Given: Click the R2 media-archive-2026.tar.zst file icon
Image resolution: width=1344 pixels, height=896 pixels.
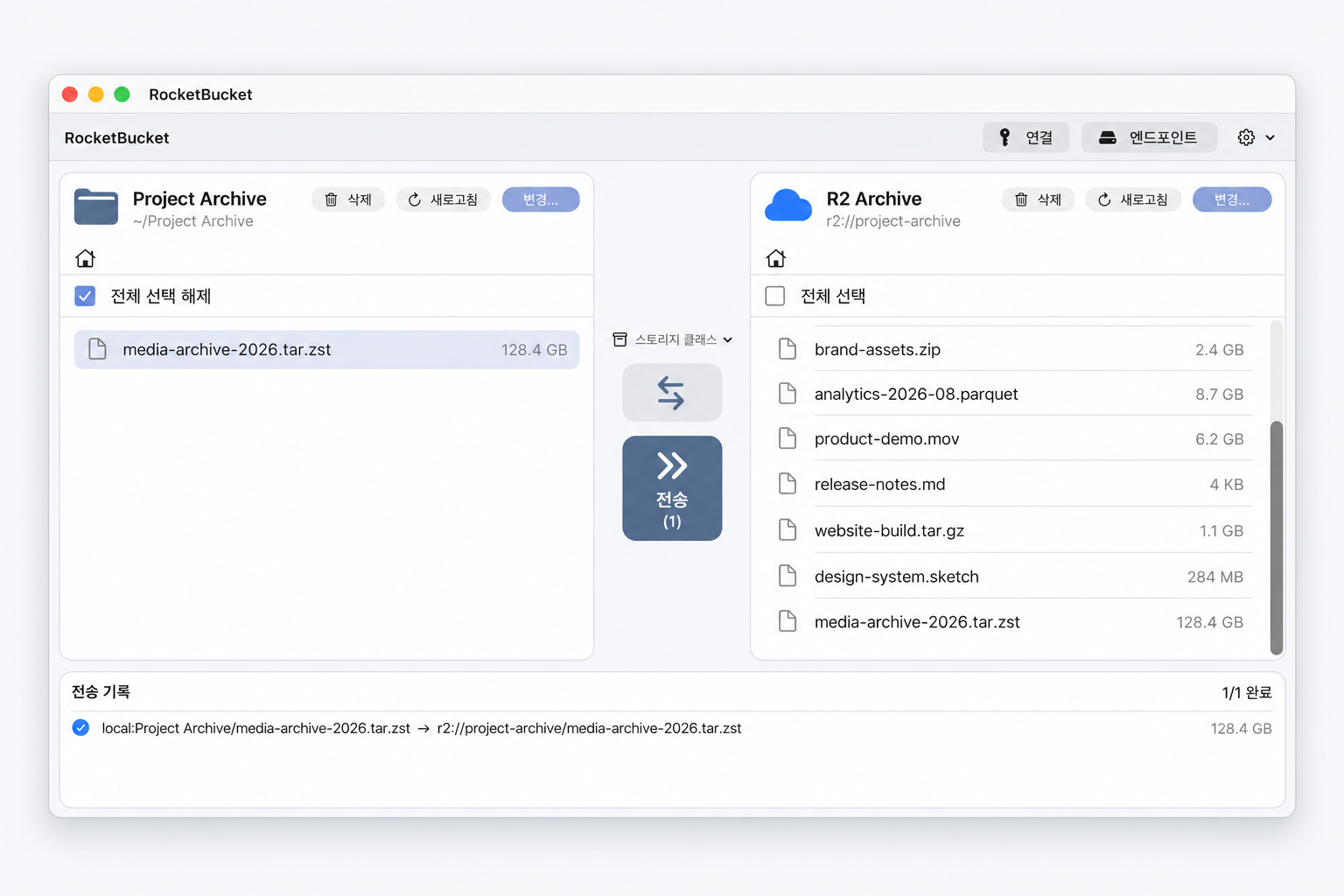Looking at the screenshot, I should [787, 622].
